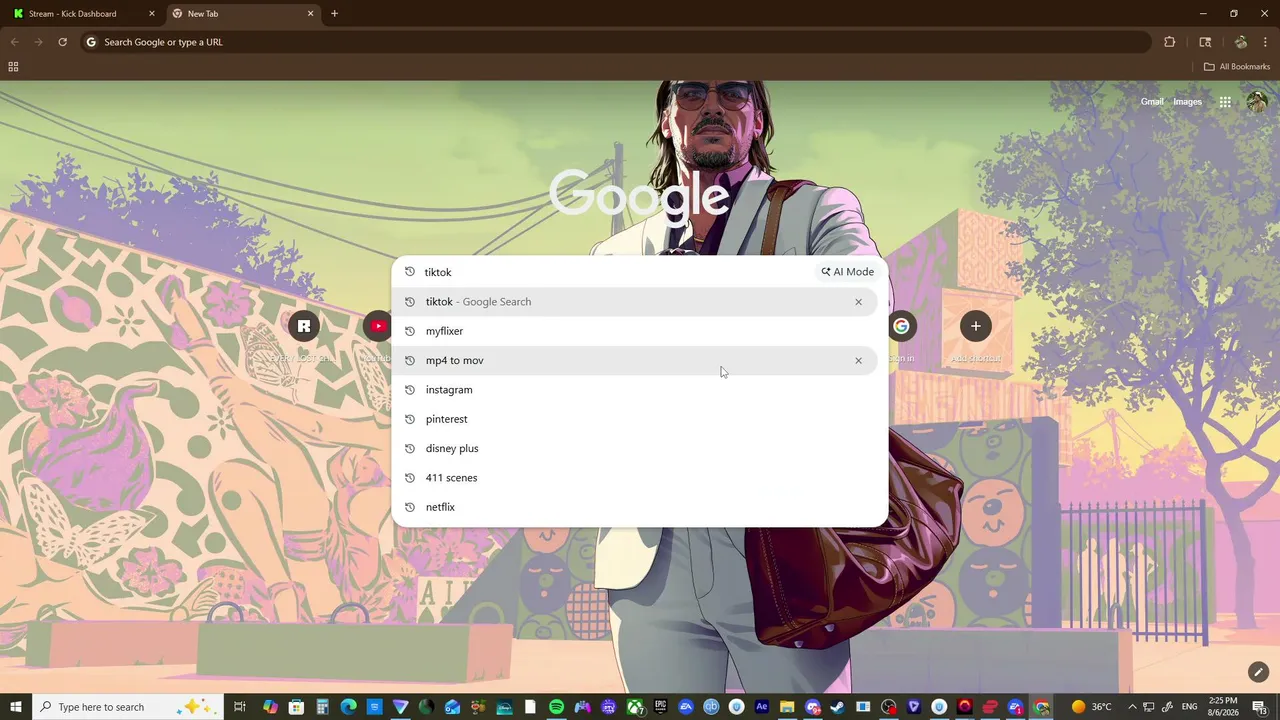
Task: Open OBS Studio from the taskbar
Action: [889, 707]
